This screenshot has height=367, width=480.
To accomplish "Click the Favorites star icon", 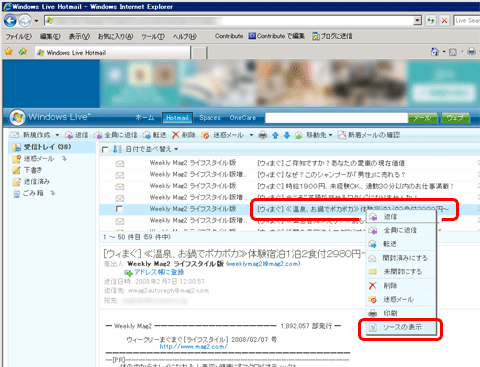I will click(9, 52).
